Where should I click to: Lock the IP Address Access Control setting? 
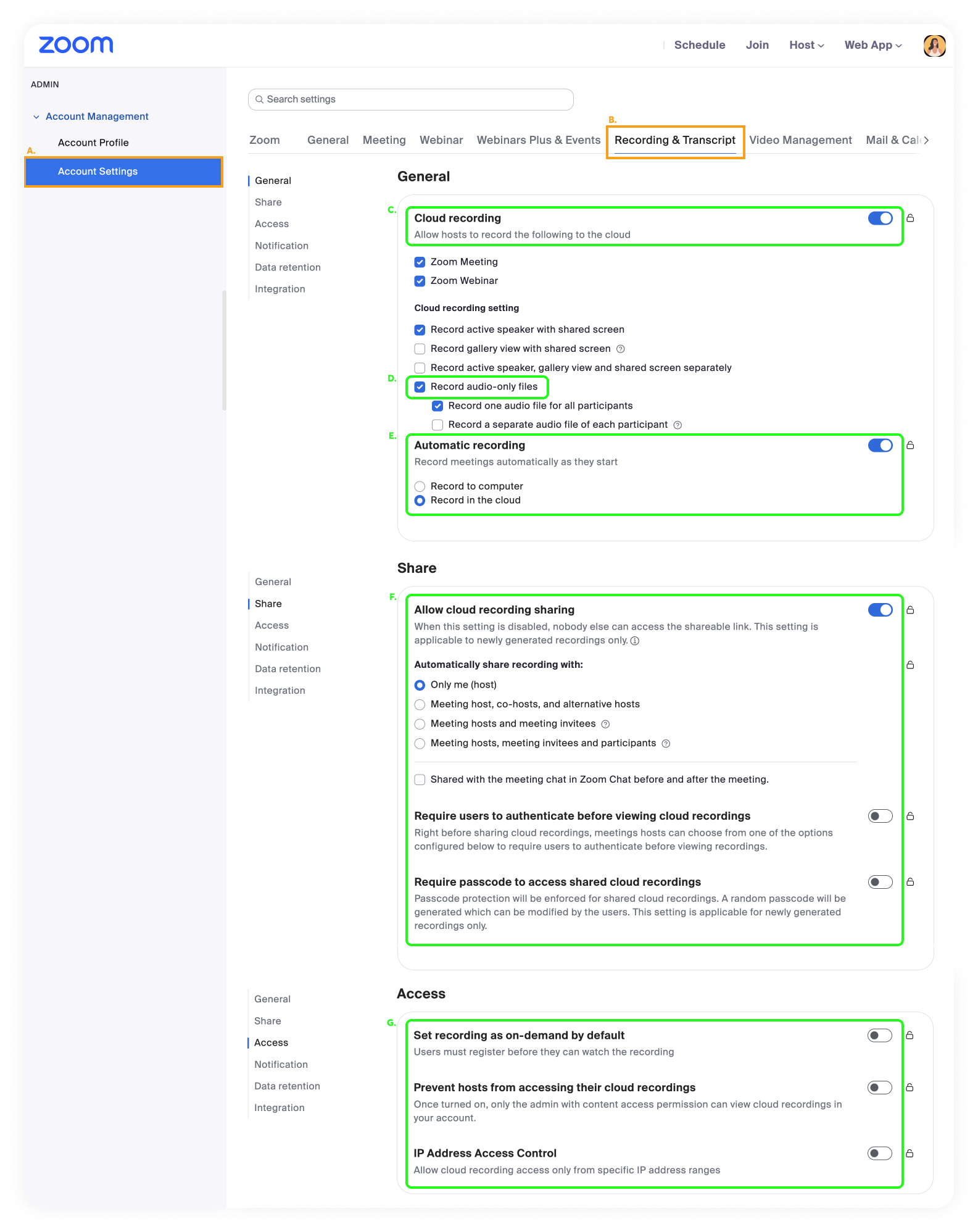pyautogui.click(x=910, y=1153)
